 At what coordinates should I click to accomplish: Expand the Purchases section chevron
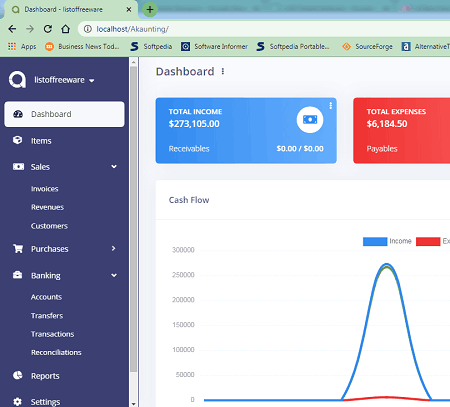click(x=114, y=248)
